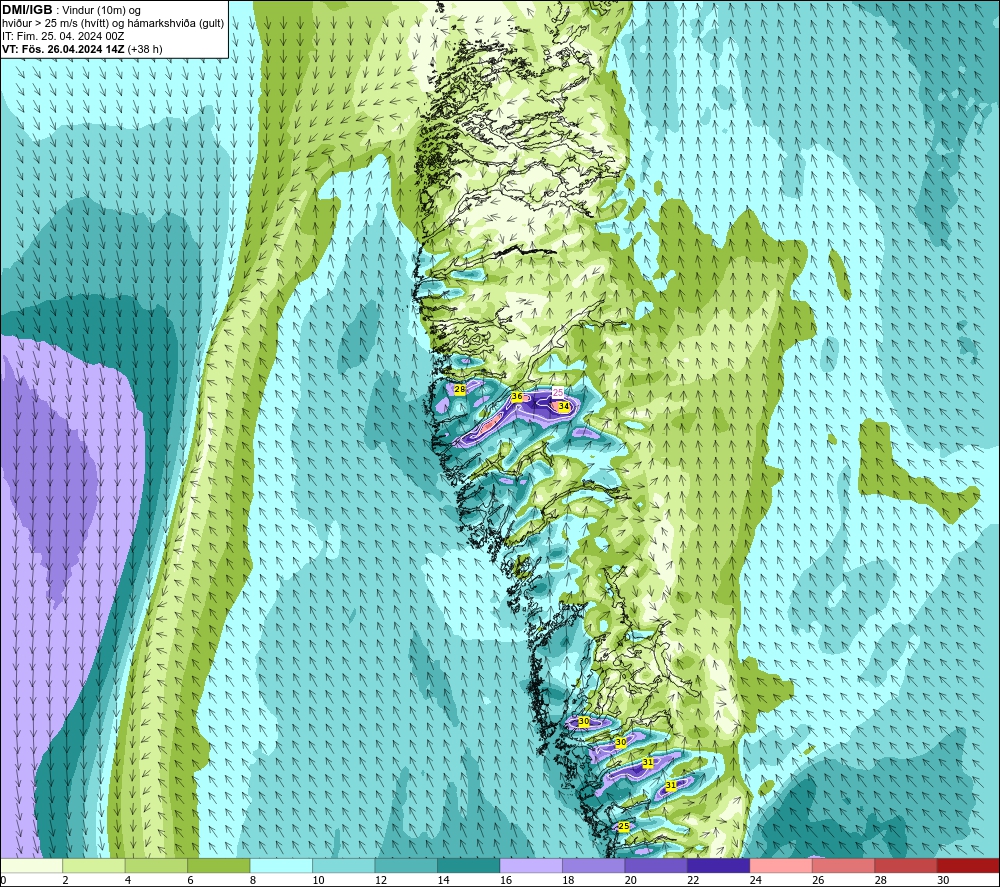
Task: Click the yellow gust label "28" on the map
Action: [459, 389]
